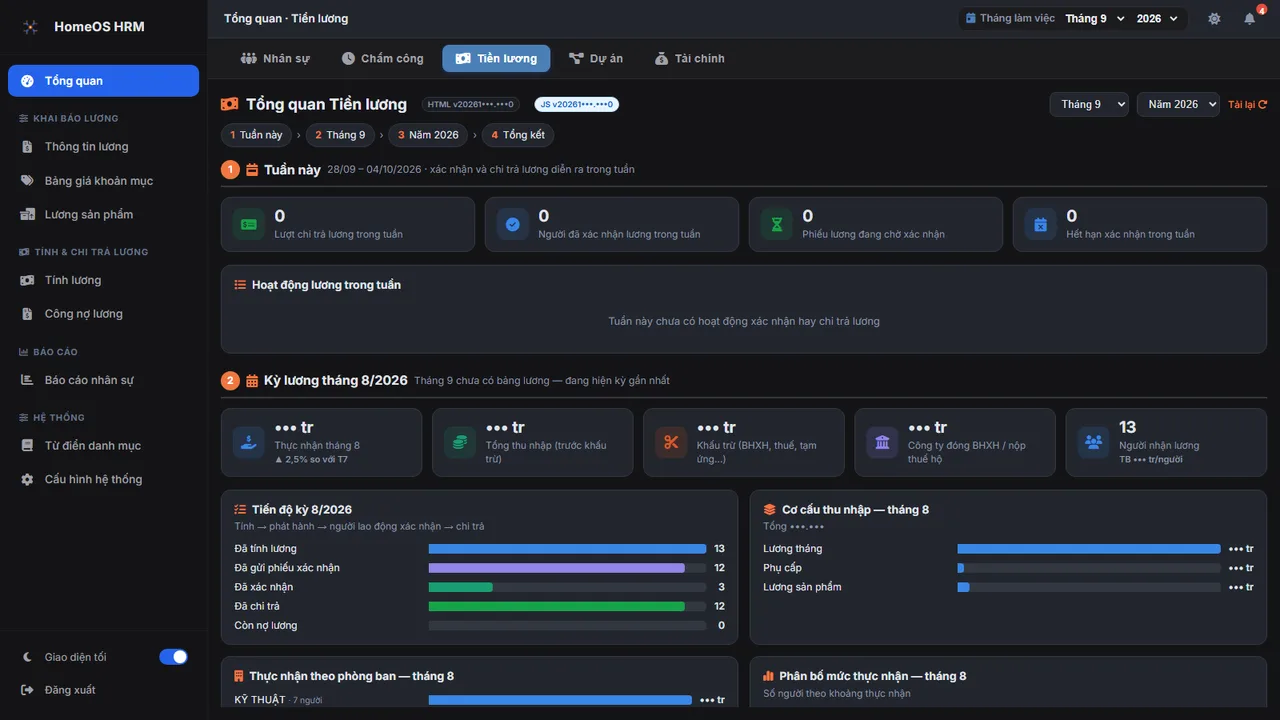Image resolution: width=1280 pixels, height=720 pixels.
Task: Click the Báo cáo nhân sự chart icon
Action: point(27,380)
